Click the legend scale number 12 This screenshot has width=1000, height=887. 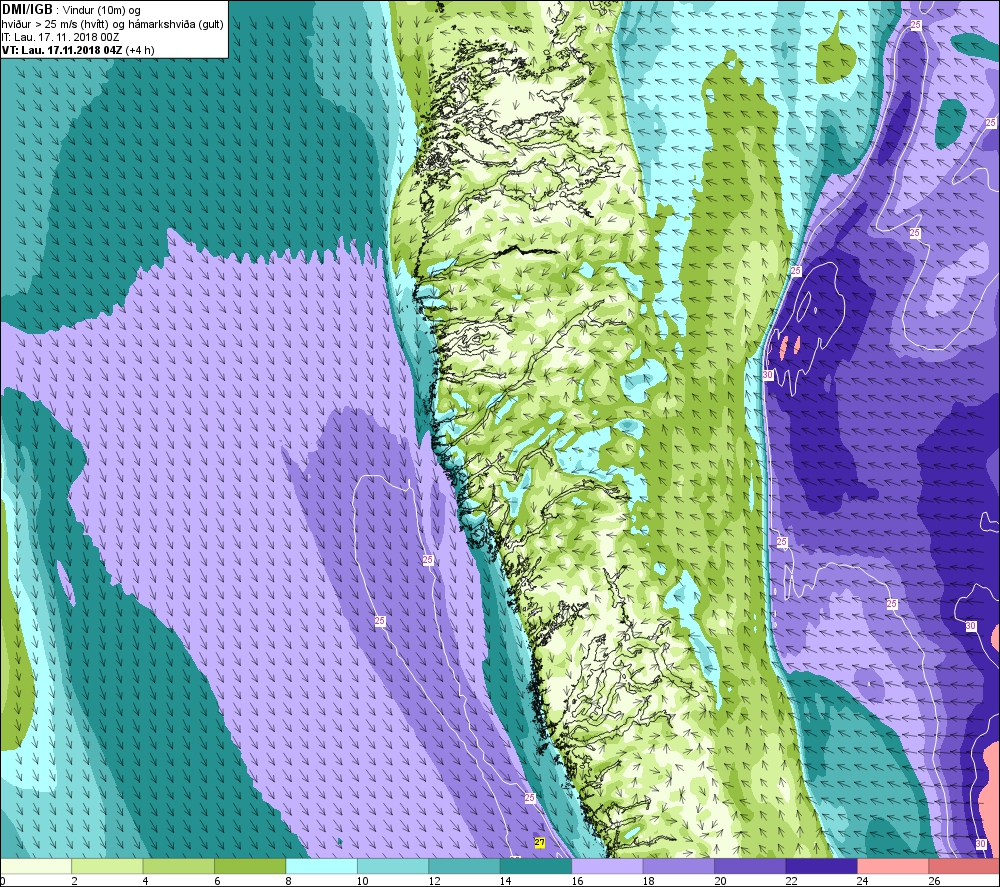coord(434,881)
